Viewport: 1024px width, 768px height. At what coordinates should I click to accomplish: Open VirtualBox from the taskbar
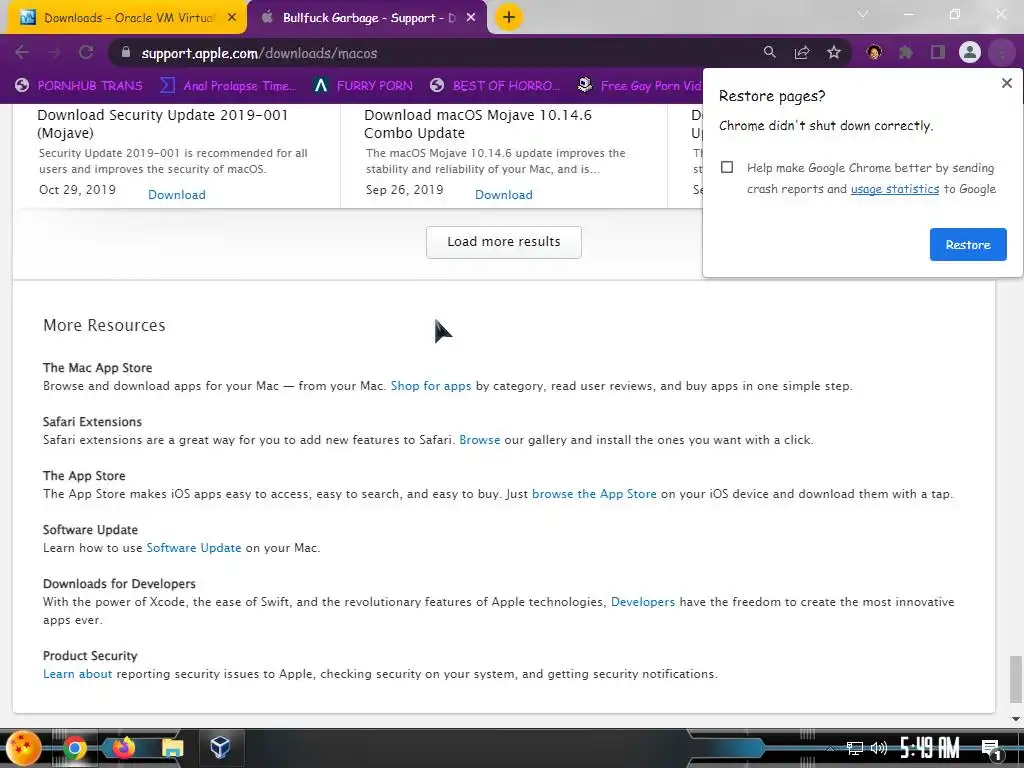point(220,747)
